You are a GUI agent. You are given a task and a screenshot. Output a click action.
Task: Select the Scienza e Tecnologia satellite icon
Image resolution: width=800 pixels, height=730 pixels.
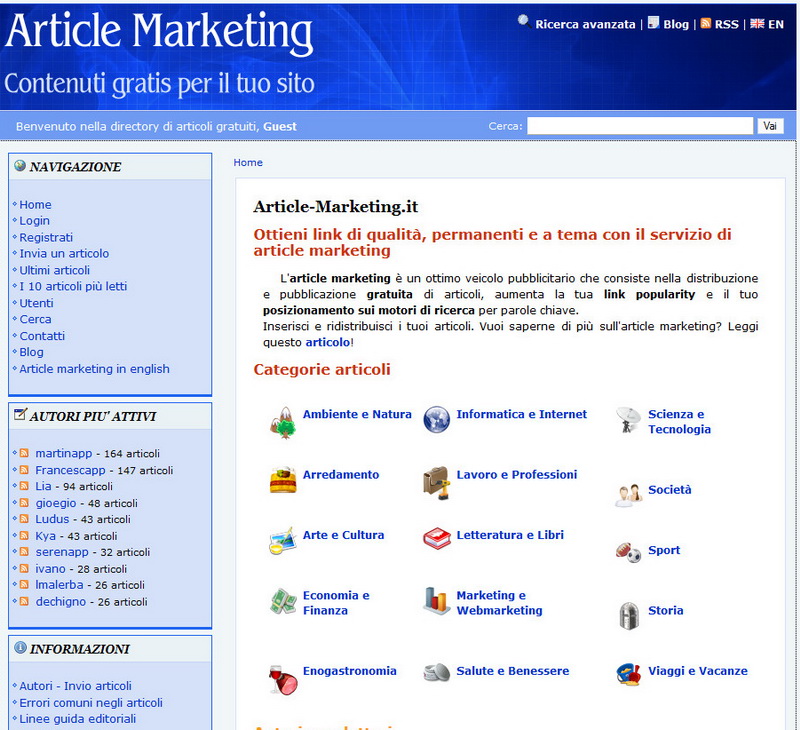(x=628, y=419)
